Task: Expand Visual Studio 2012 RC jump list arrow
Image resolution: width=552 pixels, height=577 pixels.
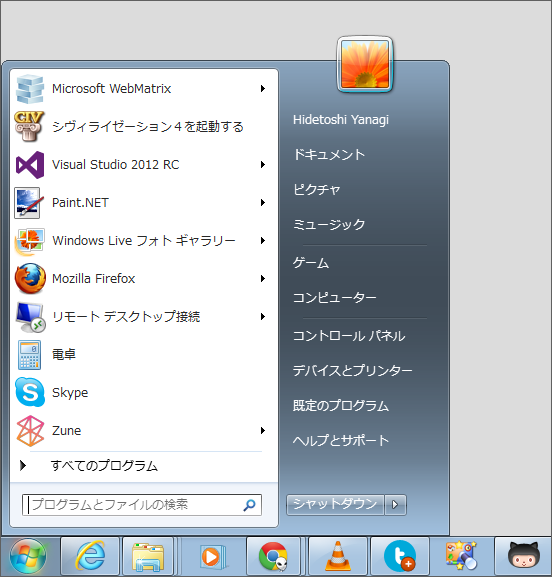Action: pos(263,164)
